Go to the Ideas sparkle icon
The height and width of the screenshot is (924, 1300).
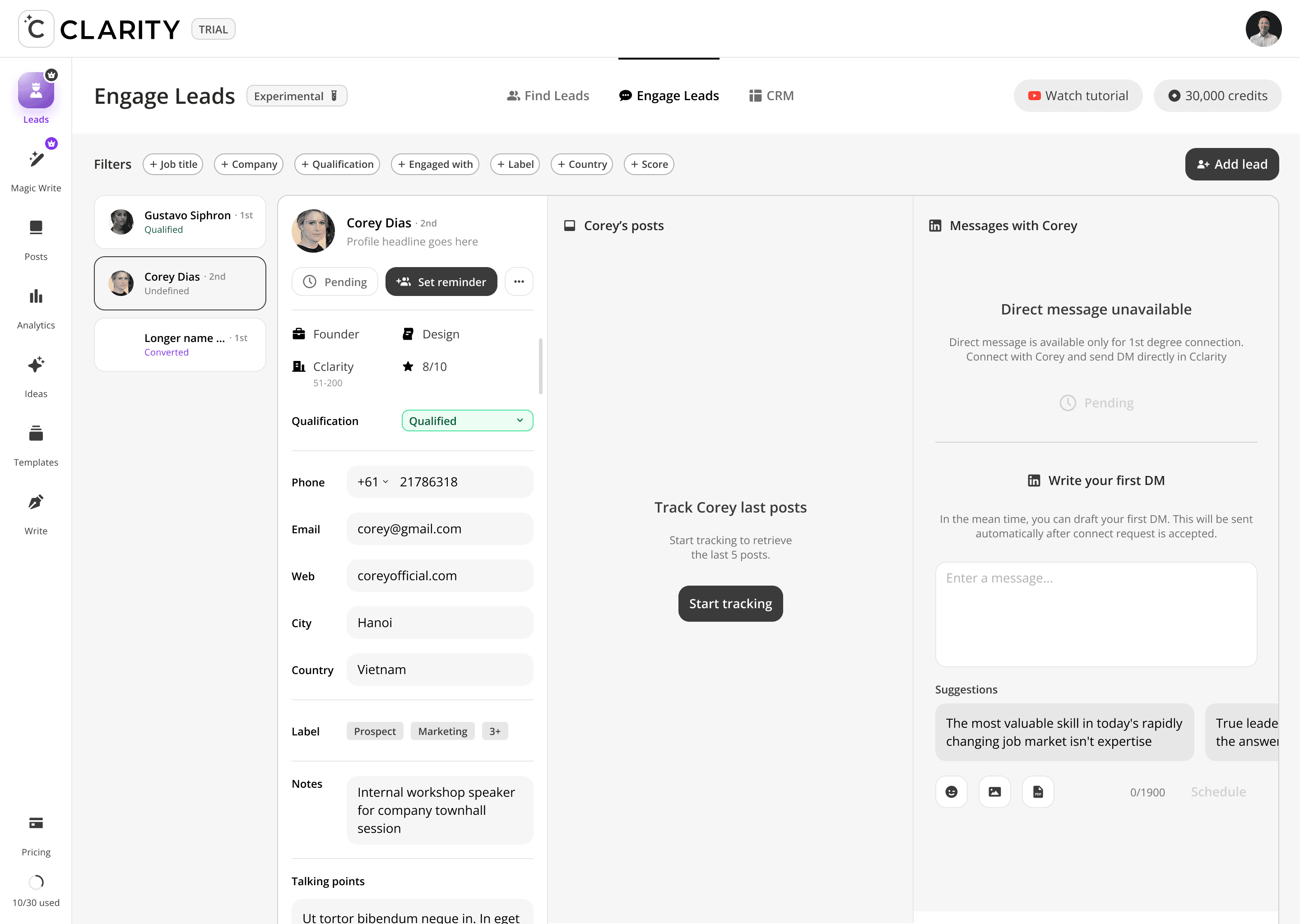[x=36, y=365]
